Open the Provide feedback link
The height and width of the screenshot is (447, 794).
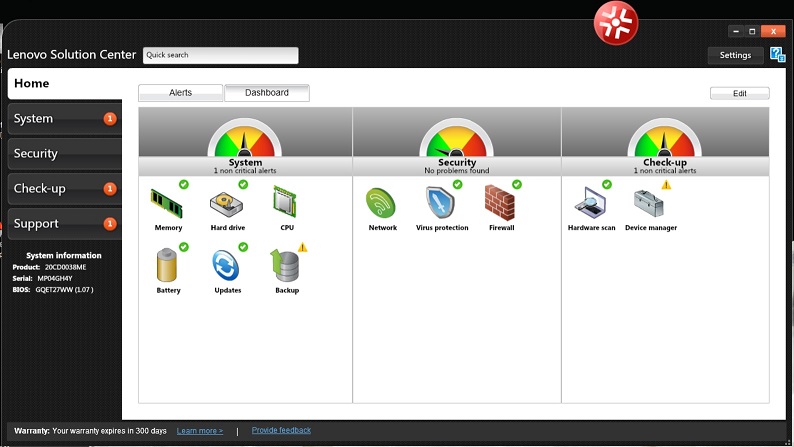(281, 430)
